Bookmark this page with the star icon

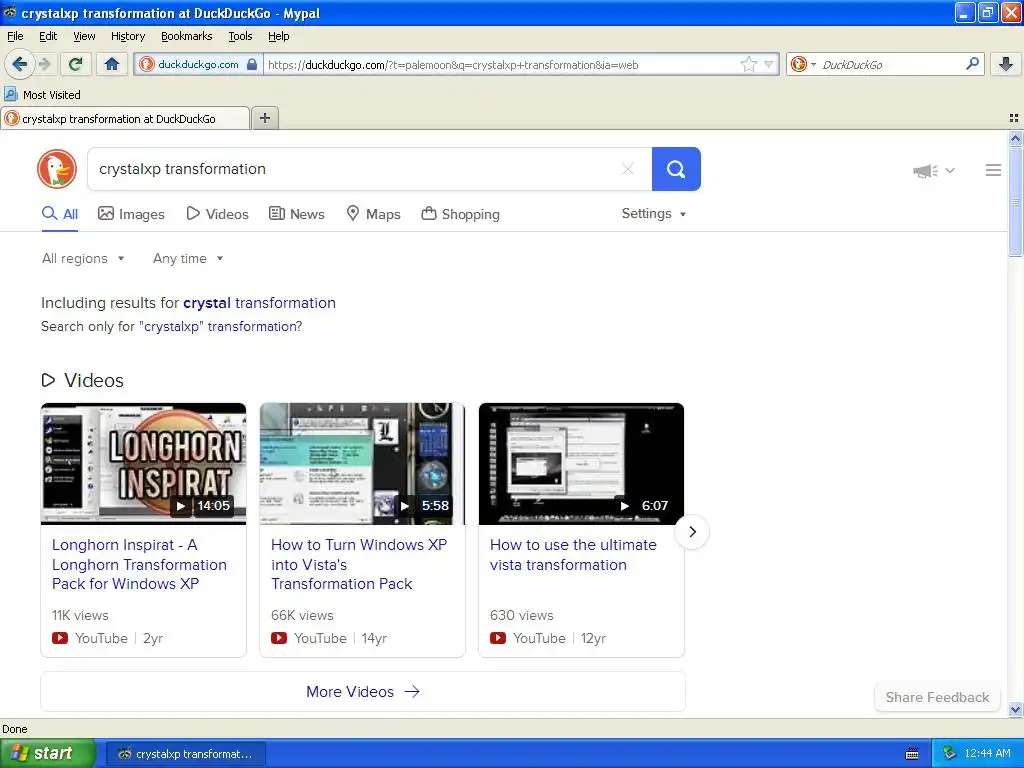point(748,64)
